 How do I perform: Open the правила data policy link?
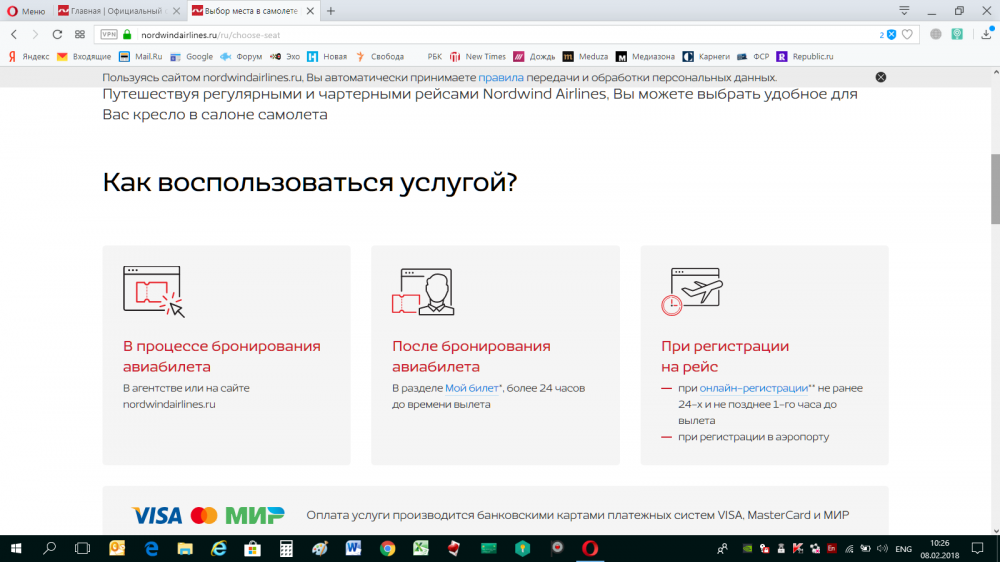pos(500,77)
